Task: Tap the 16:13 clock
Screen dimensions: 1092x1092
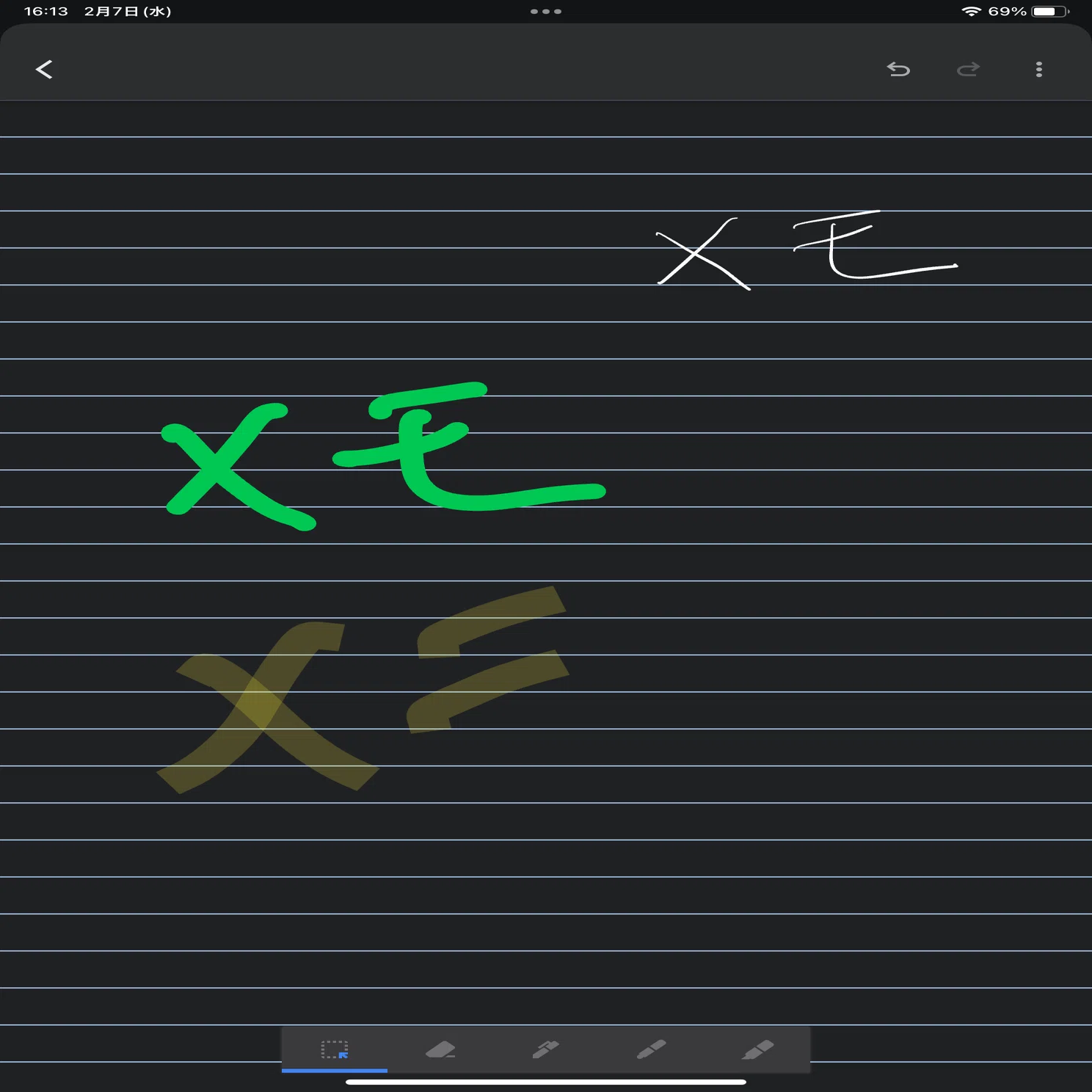Action: pyautogui.click(x=45, y=11)
